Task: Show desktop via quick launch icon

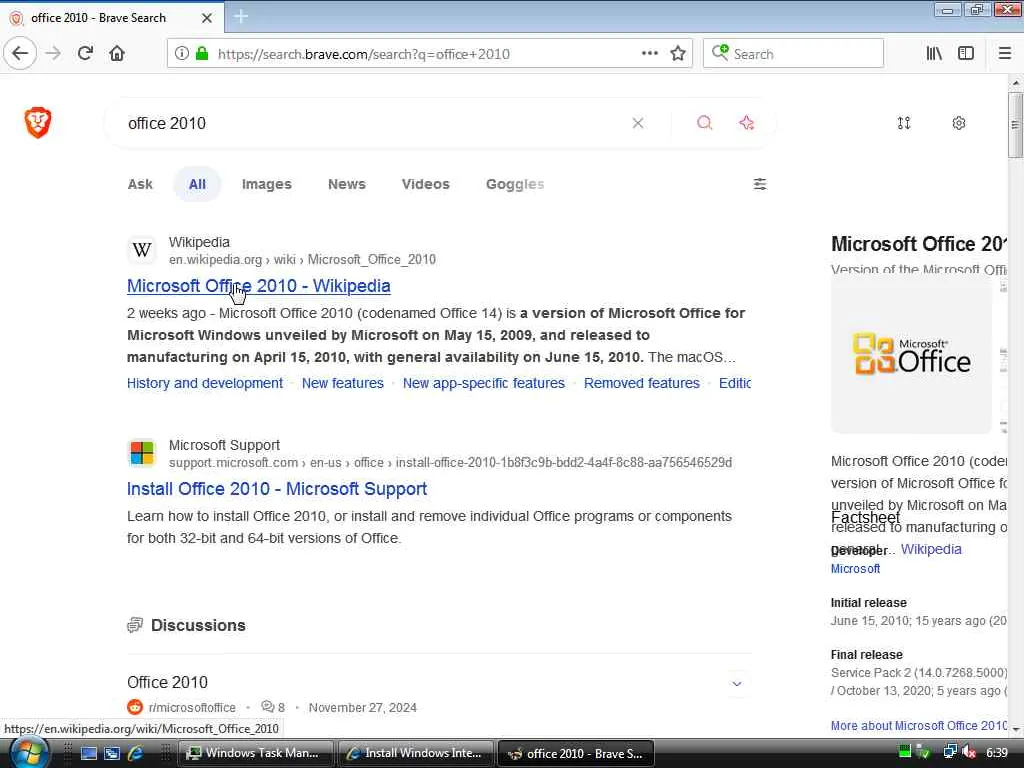Action: click(x=89, y=754)
